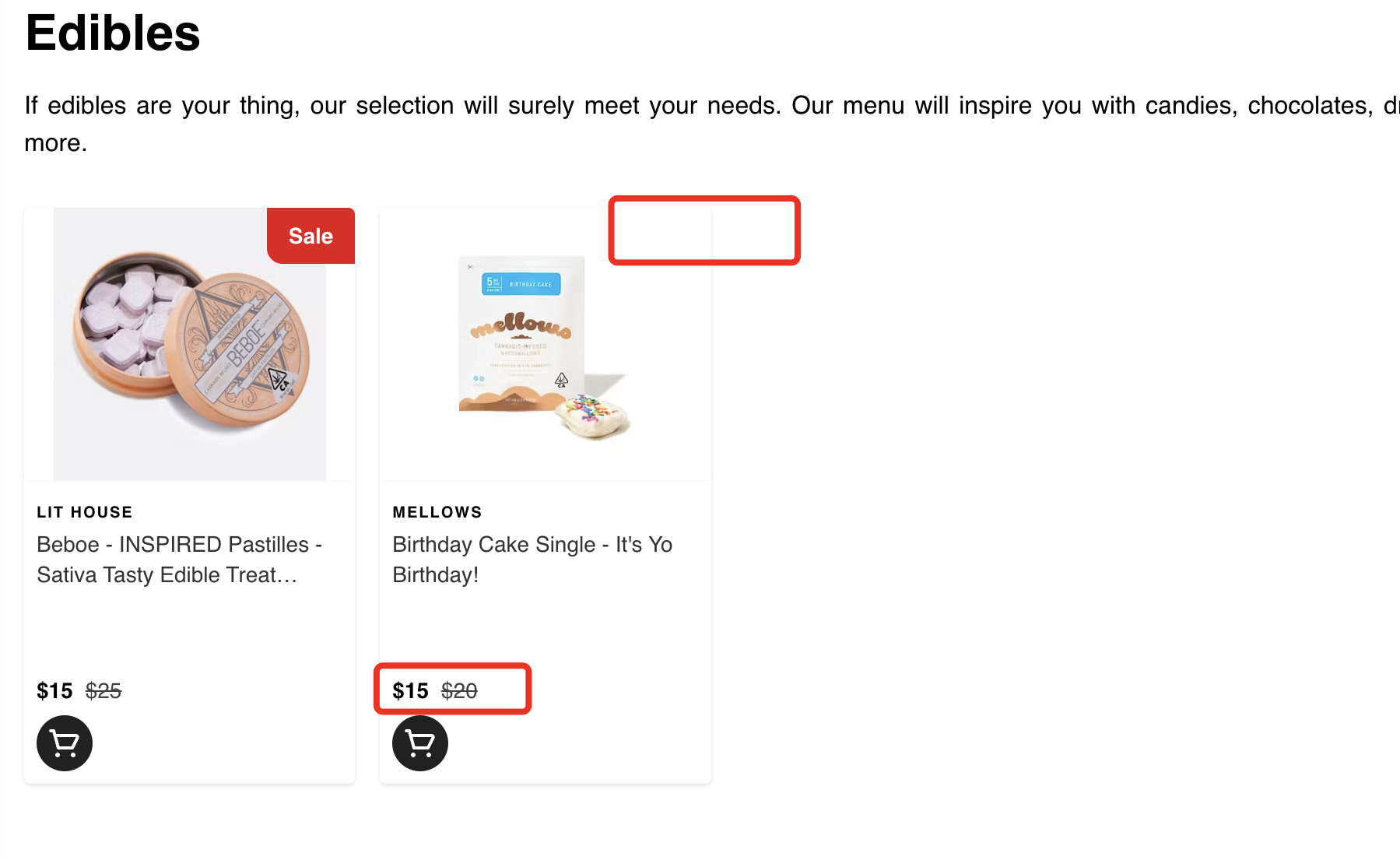Open Birthday Cake Single product title
This screenshot has width=1400, height=860.
(x=532, y=560)
